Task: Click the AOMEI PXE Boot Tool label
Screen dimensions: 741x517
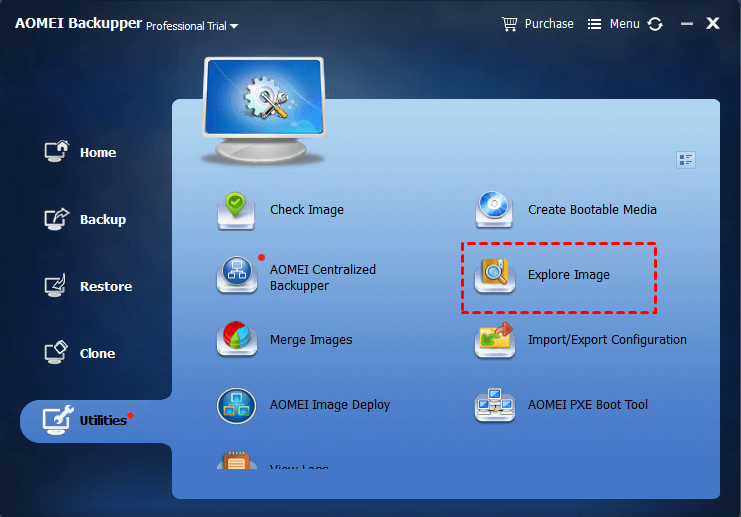Action: 587,405
